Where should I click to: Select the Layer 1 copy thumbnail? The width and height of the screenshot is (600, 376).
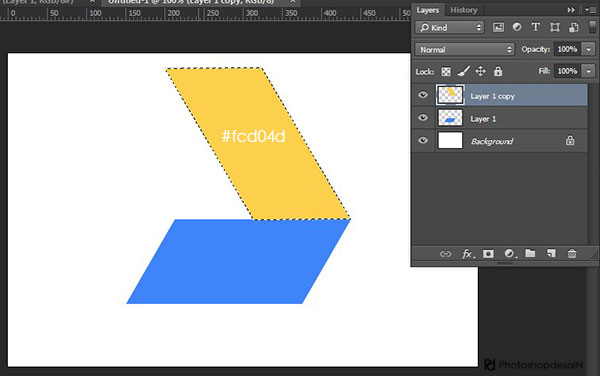[x=450, y=95]
